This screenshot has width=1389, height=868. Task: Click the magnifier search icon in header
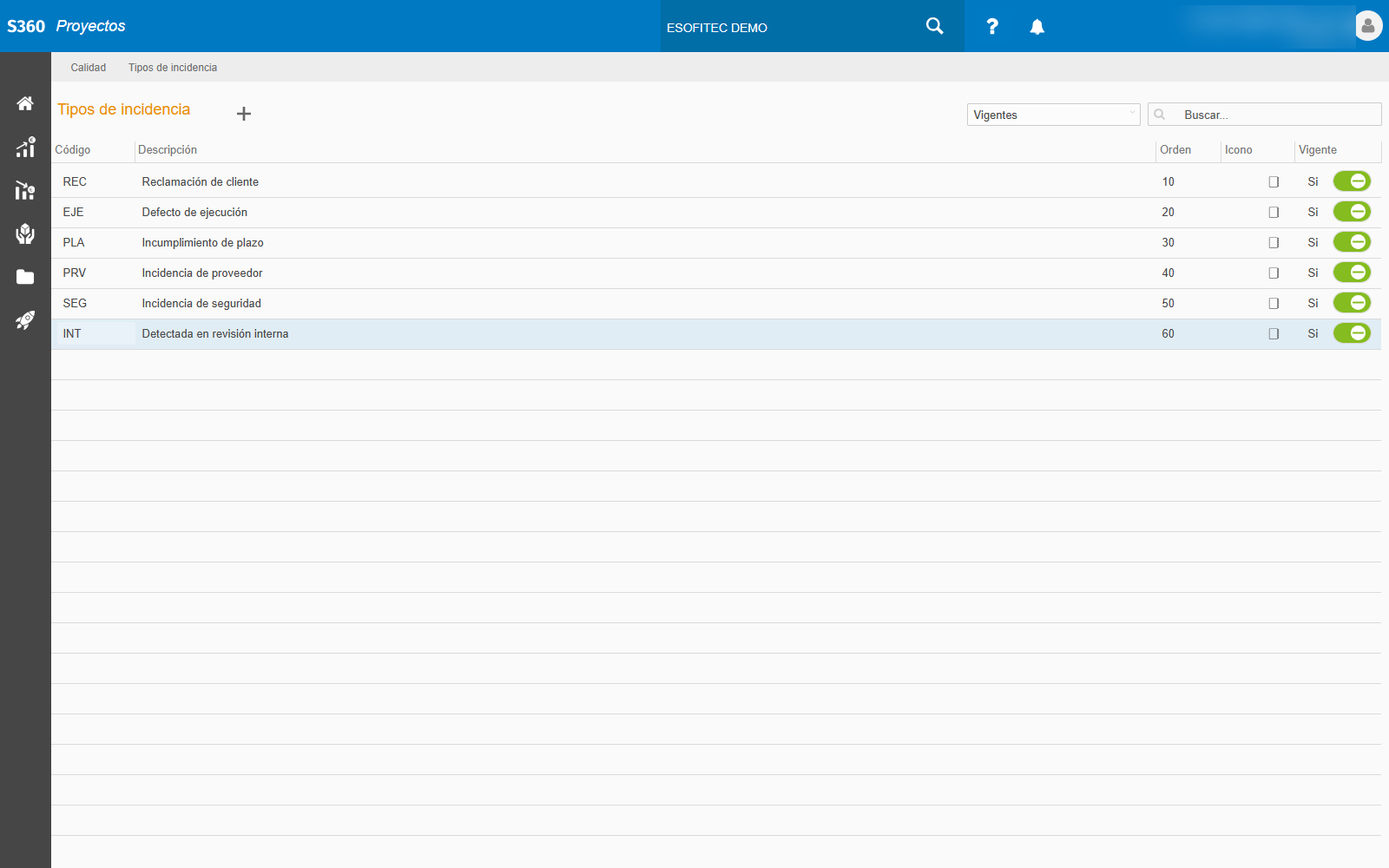[x=934, y=26]
